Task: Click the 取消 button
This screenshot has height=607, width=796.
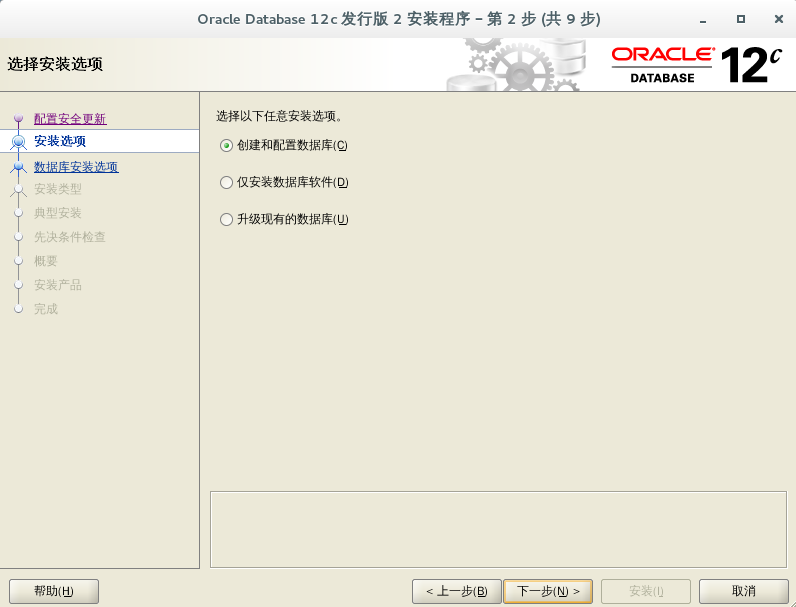Action: (x=743, y=591)
